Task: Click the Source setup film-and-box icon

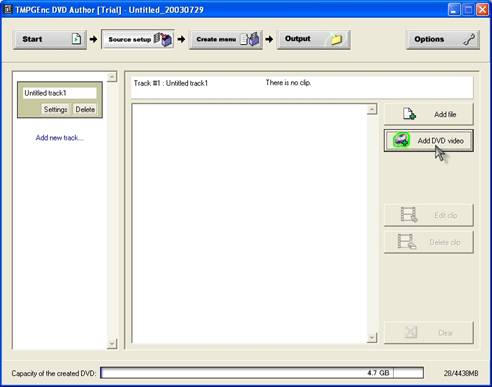Action: click(163, 39)
